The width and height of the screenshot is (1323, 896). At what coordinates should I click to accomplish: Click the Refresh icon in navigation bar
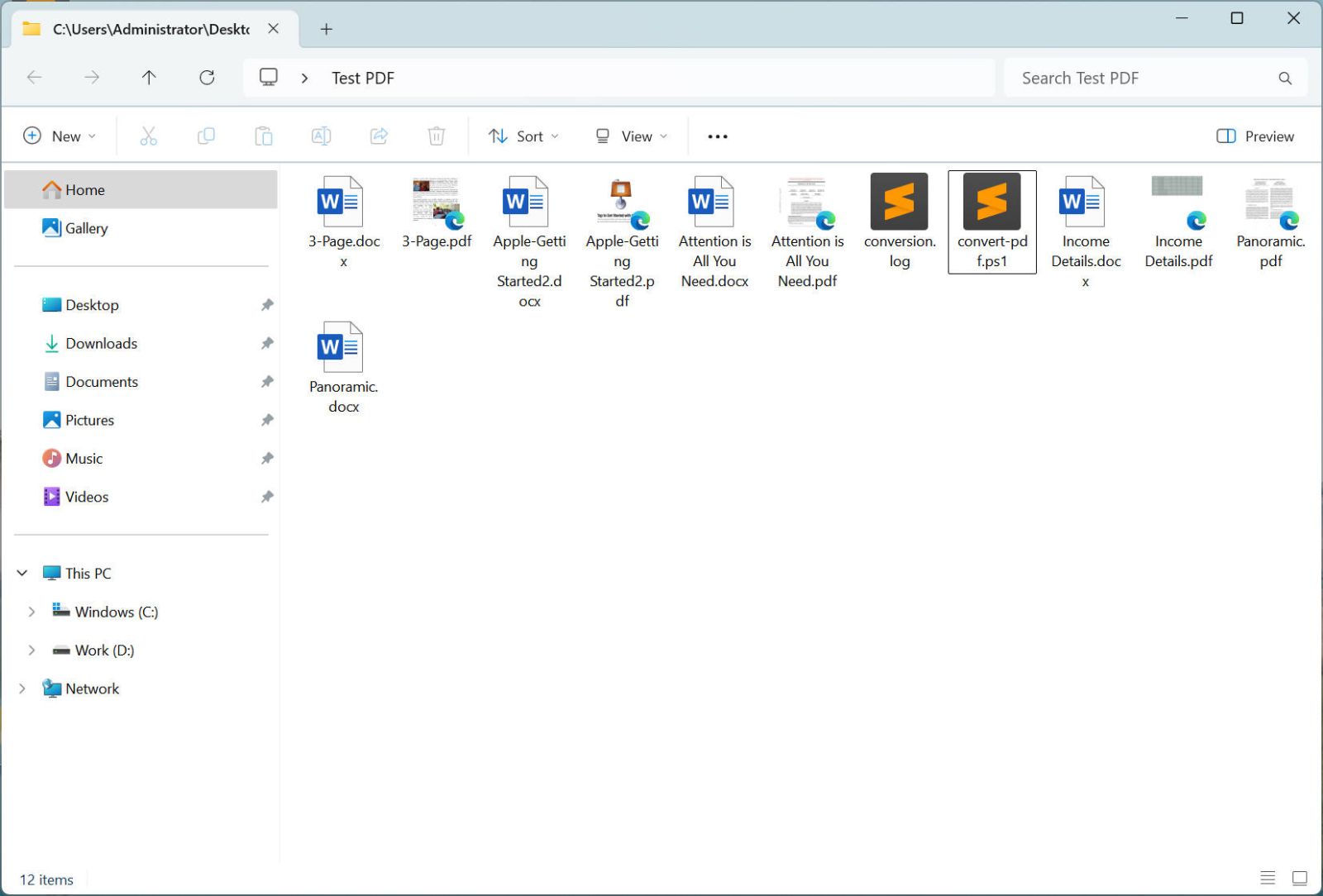207,78
